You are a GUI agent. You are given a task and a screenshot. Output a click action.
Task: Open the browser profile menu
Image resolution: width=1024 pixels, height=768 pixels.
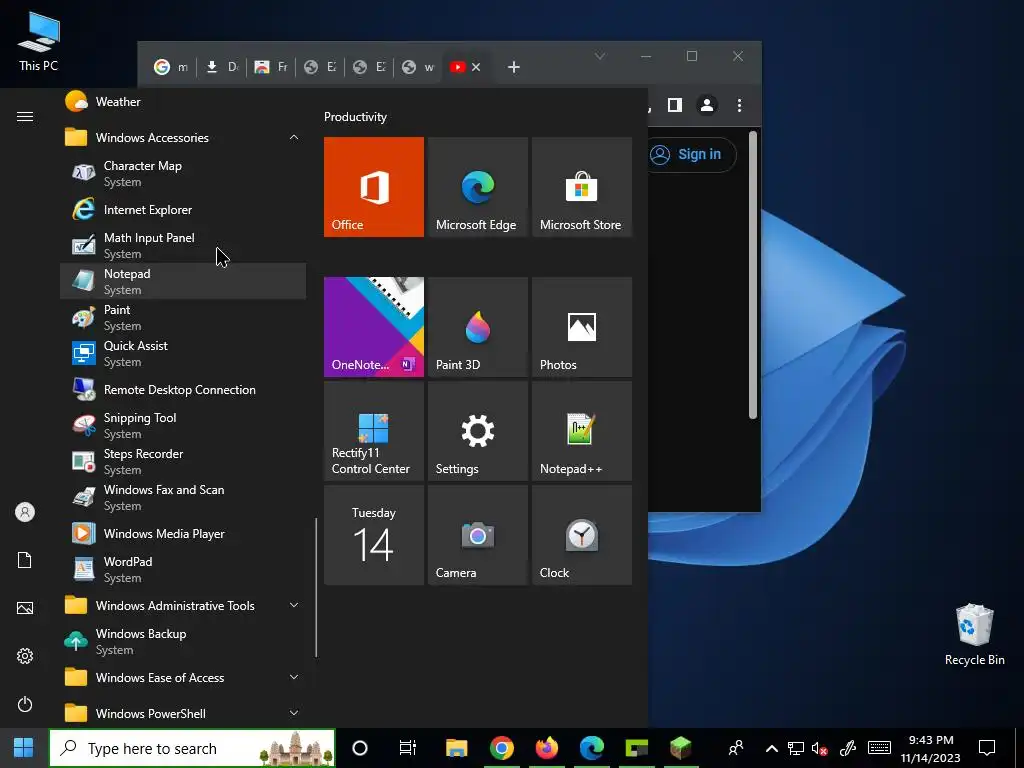click(x=707, y=105)
